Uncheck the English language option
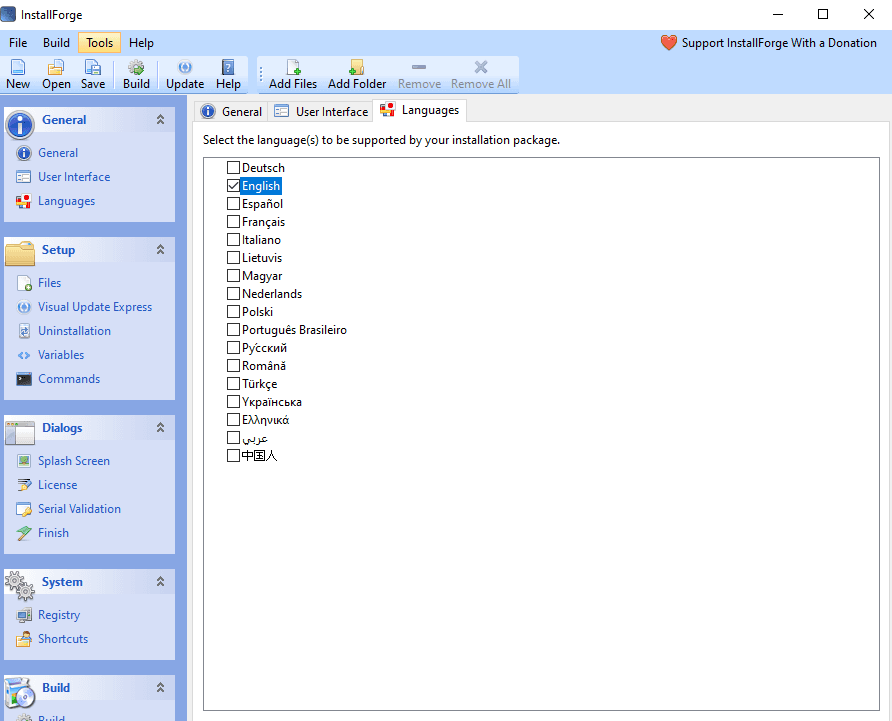The width and height of the screenshot is (892, 721). pyautogui.click(x=232, y=185)
